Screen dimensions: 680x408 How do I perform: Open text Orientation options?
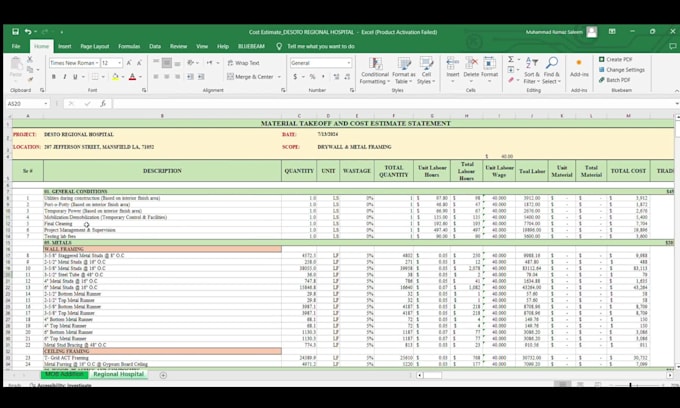[x=192, y=63]
